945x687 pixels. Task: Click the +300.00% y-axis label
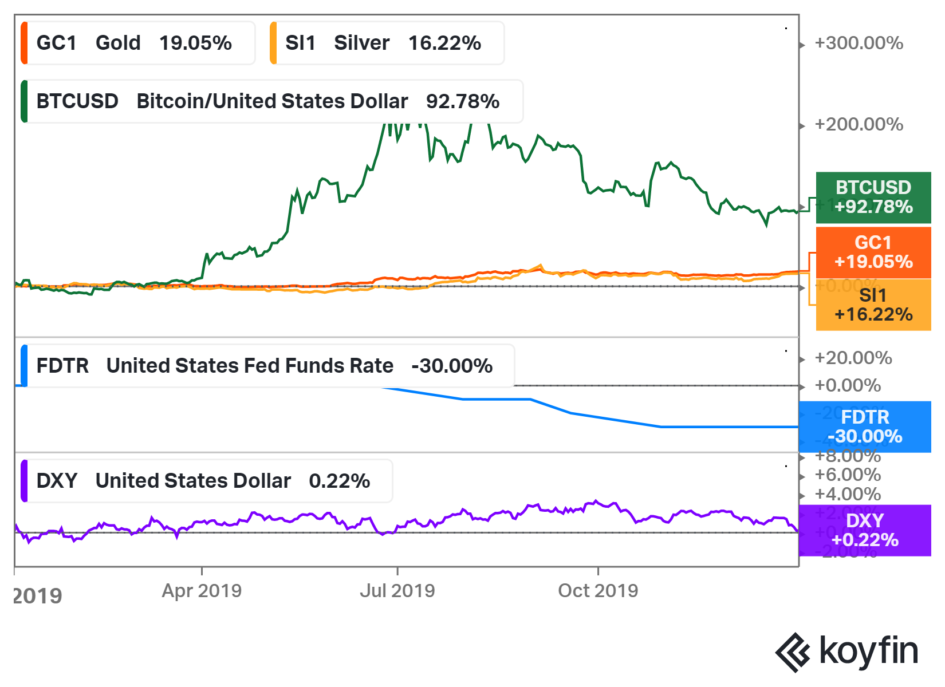pos(859,44)
